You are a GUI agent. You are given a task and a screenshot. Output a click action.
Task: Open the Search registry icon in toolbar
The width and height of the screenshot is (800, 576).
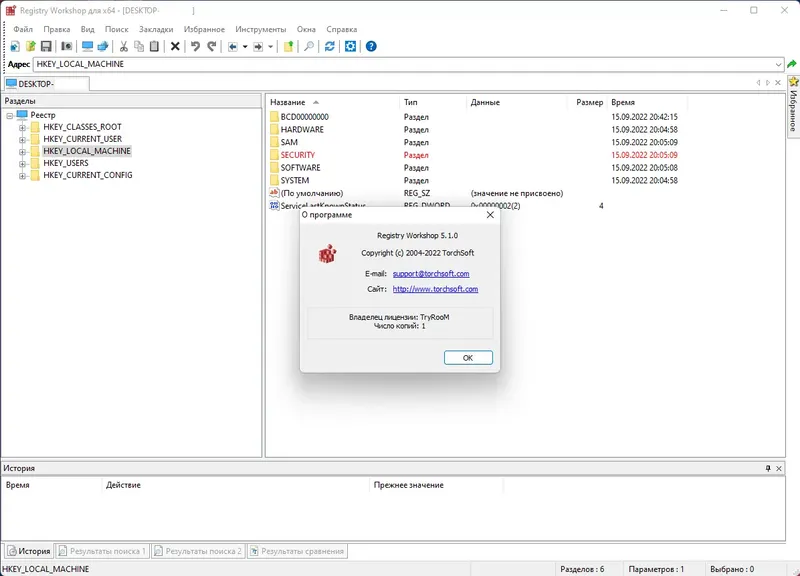point(309,48)
